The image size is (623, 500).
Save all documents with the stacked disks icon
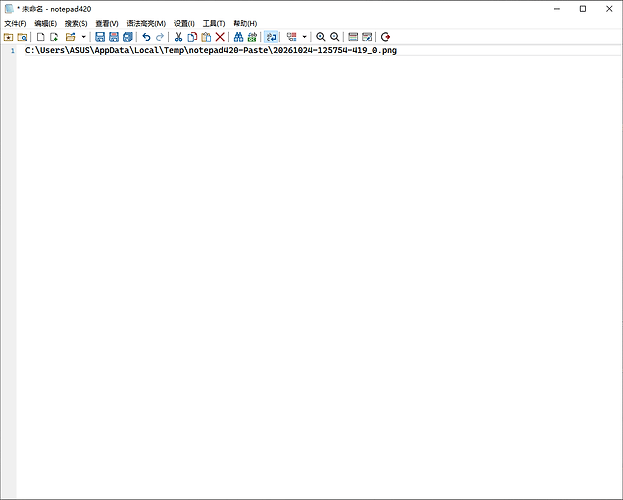click(128, 37)
